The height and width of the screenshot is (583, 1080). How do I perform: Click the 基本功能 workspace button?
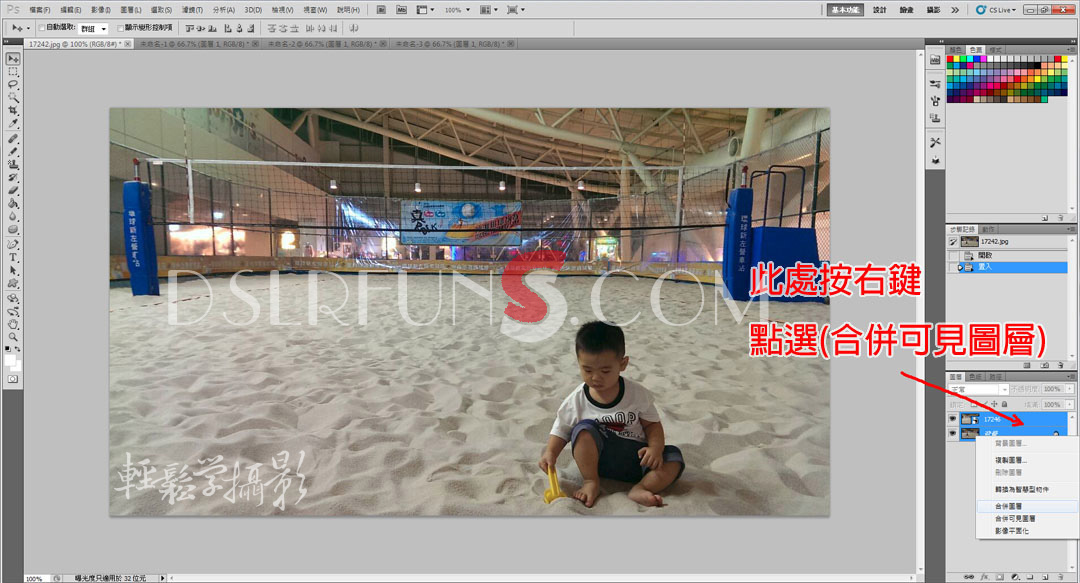846,9
